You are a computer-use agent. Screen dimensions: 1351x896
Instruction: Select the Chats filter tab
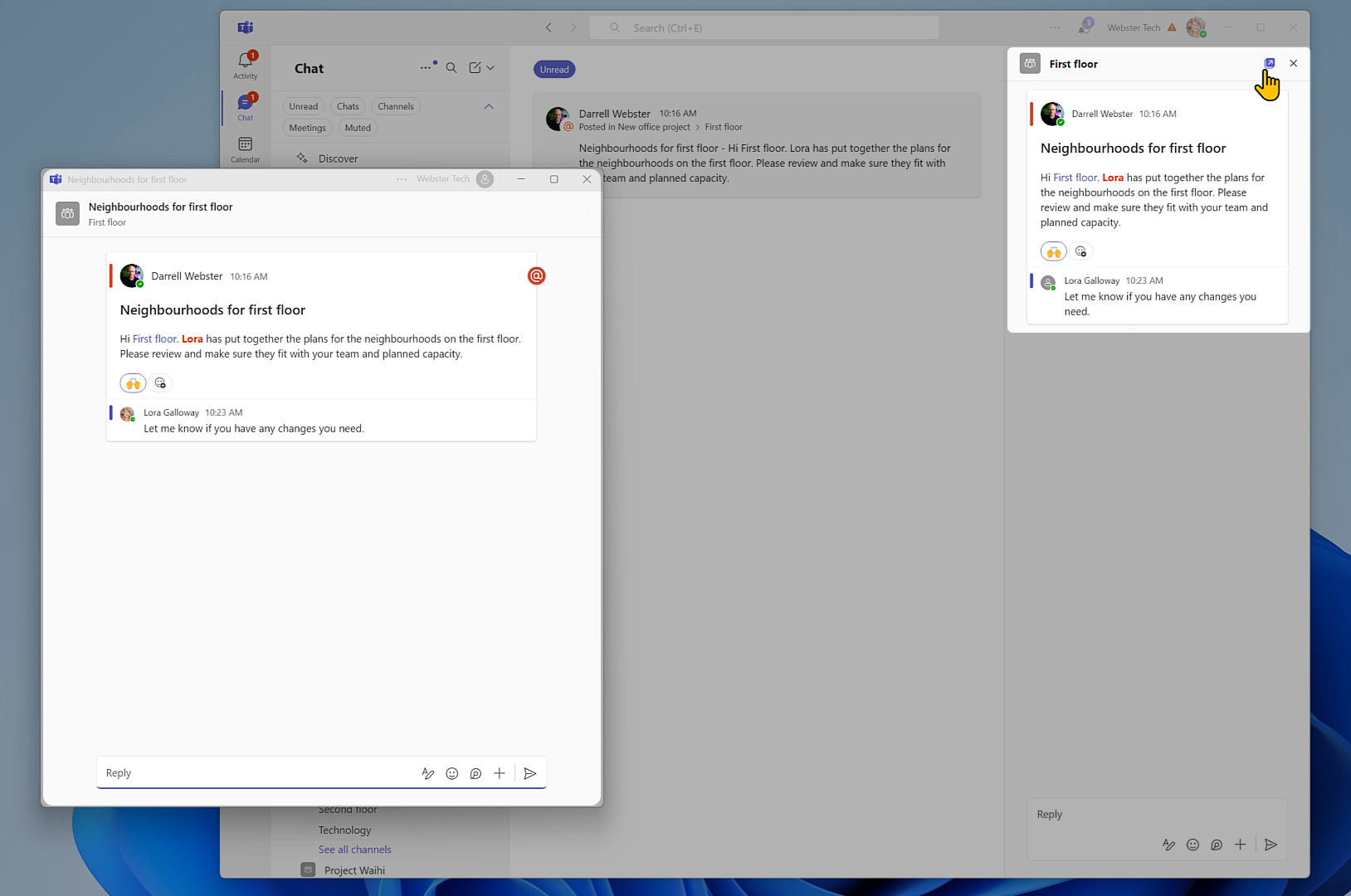348,105
